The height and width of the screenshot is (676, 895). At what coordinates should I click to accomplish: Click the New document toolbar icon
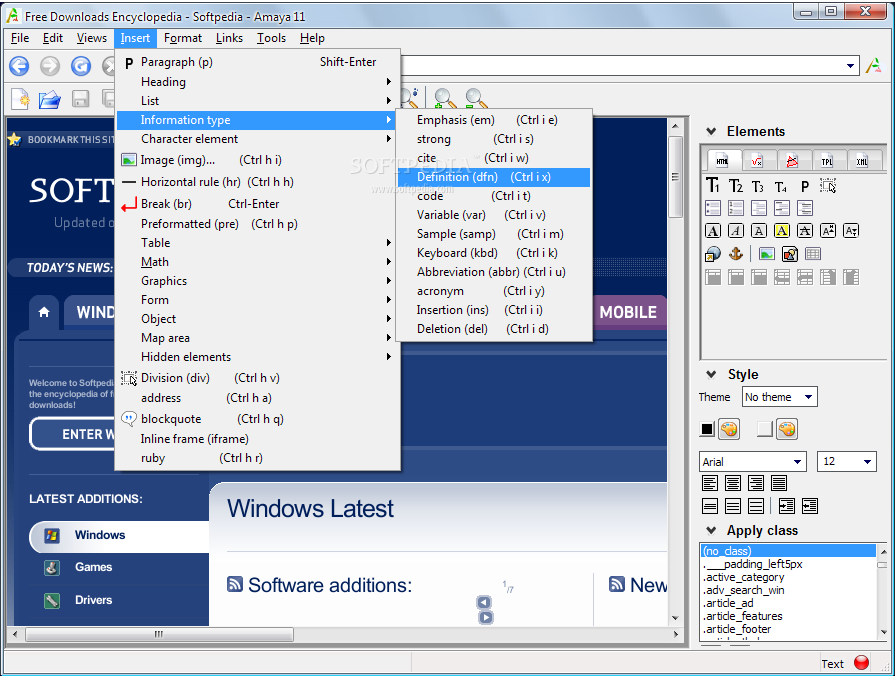pos(21,99)
